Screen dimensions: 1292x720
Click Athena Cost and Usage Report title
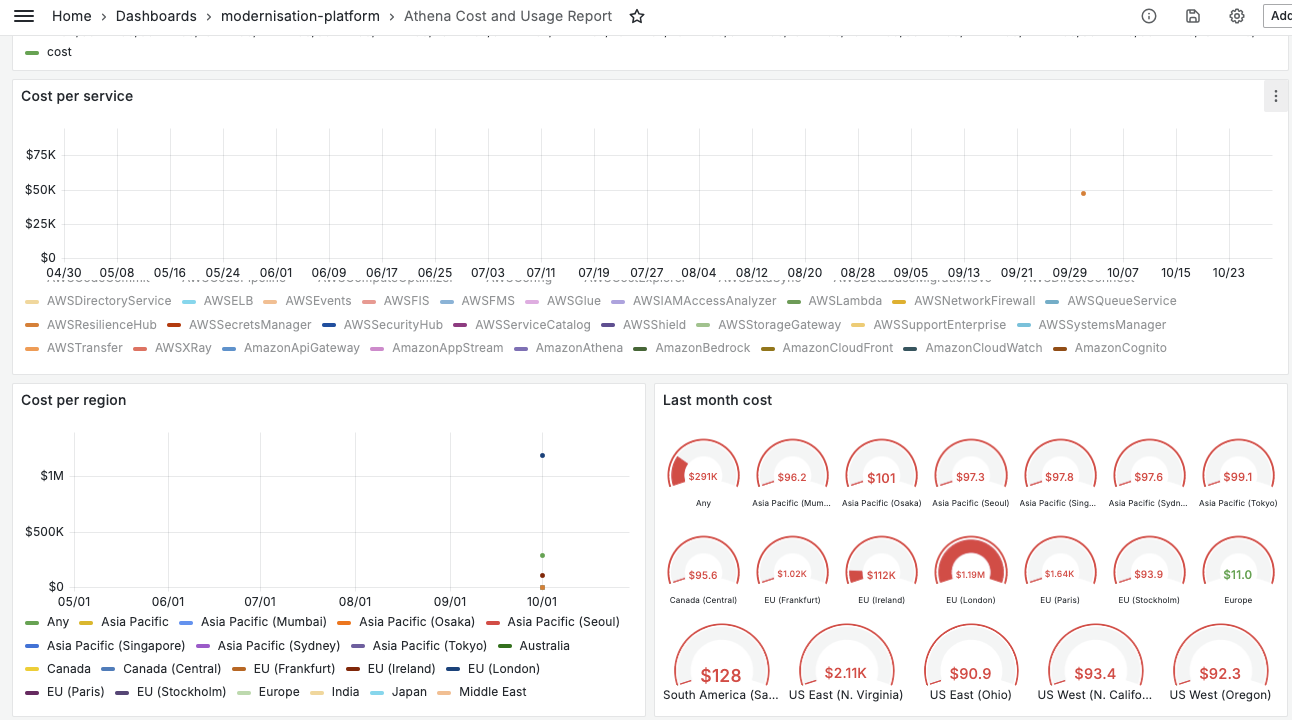click(508, 16)
